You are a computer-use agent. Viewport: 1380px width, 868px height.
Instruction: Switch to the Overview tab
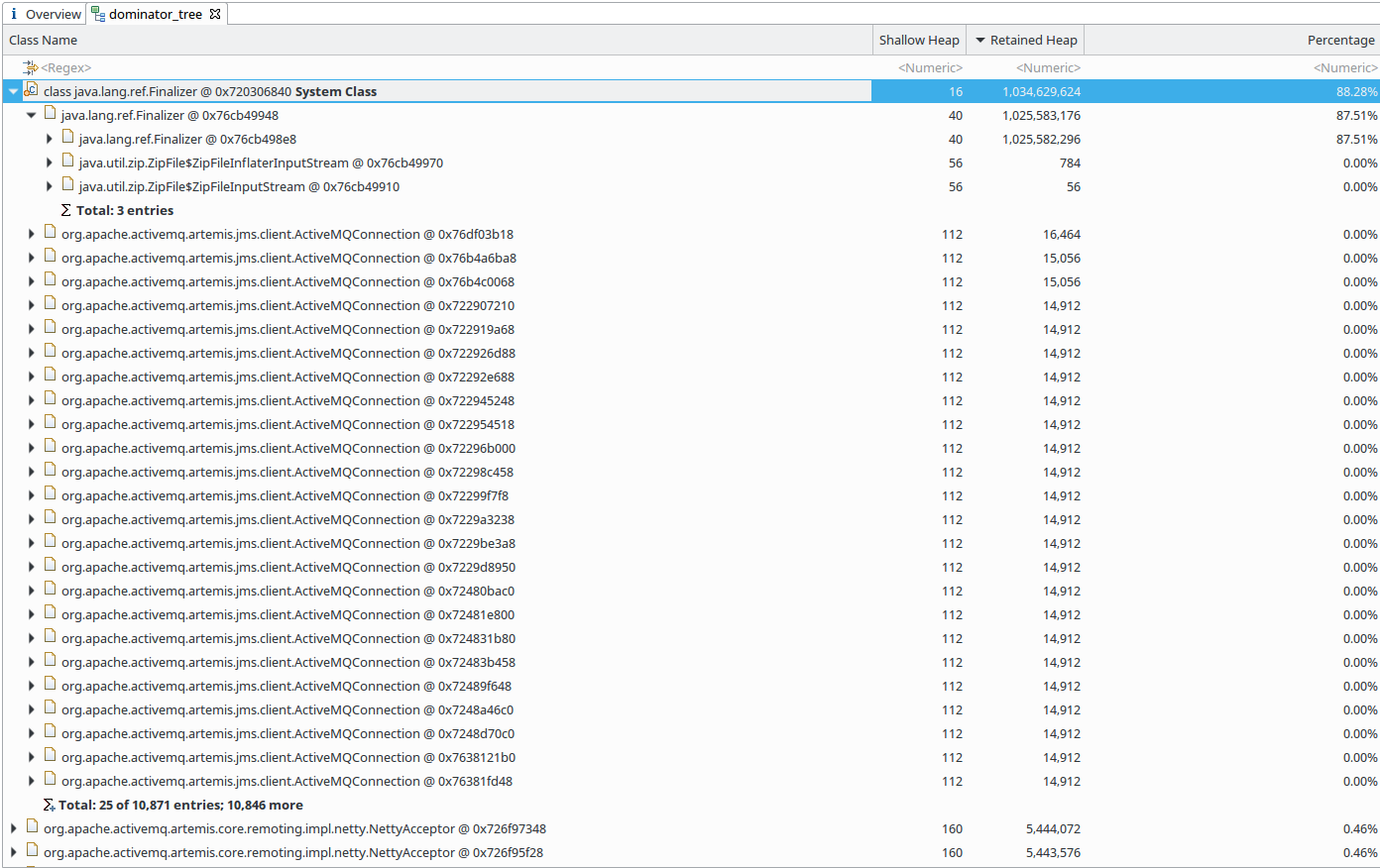click(44, 14)
